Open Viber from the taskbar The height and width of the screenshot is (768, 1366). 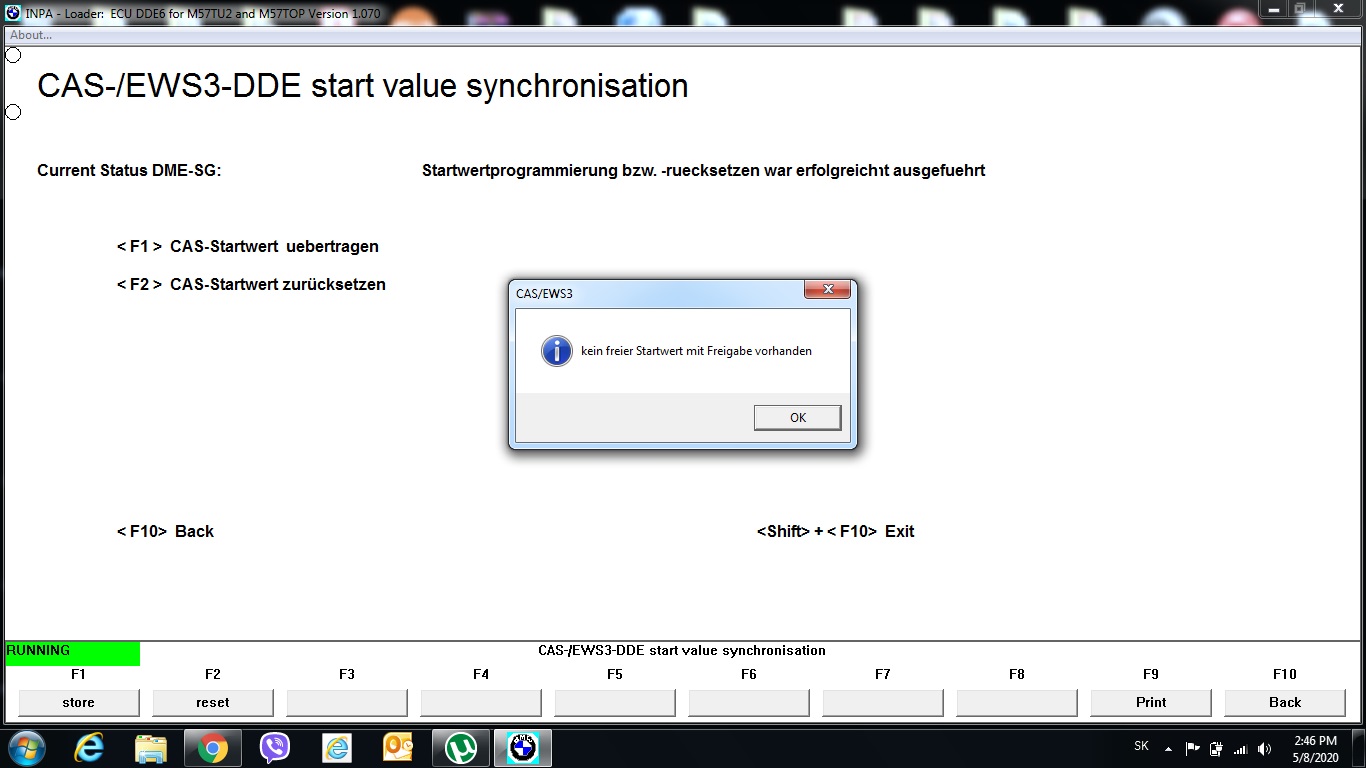(274, 748)
